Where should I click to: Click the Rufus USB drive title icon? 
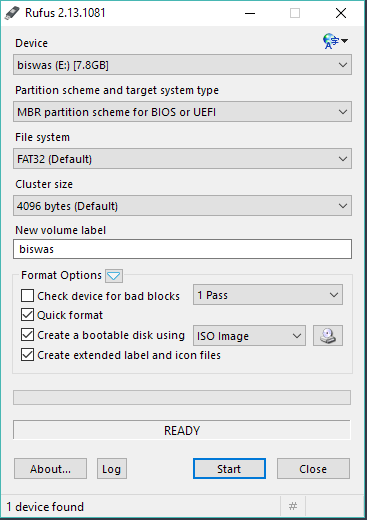click(x=12, y=13)
